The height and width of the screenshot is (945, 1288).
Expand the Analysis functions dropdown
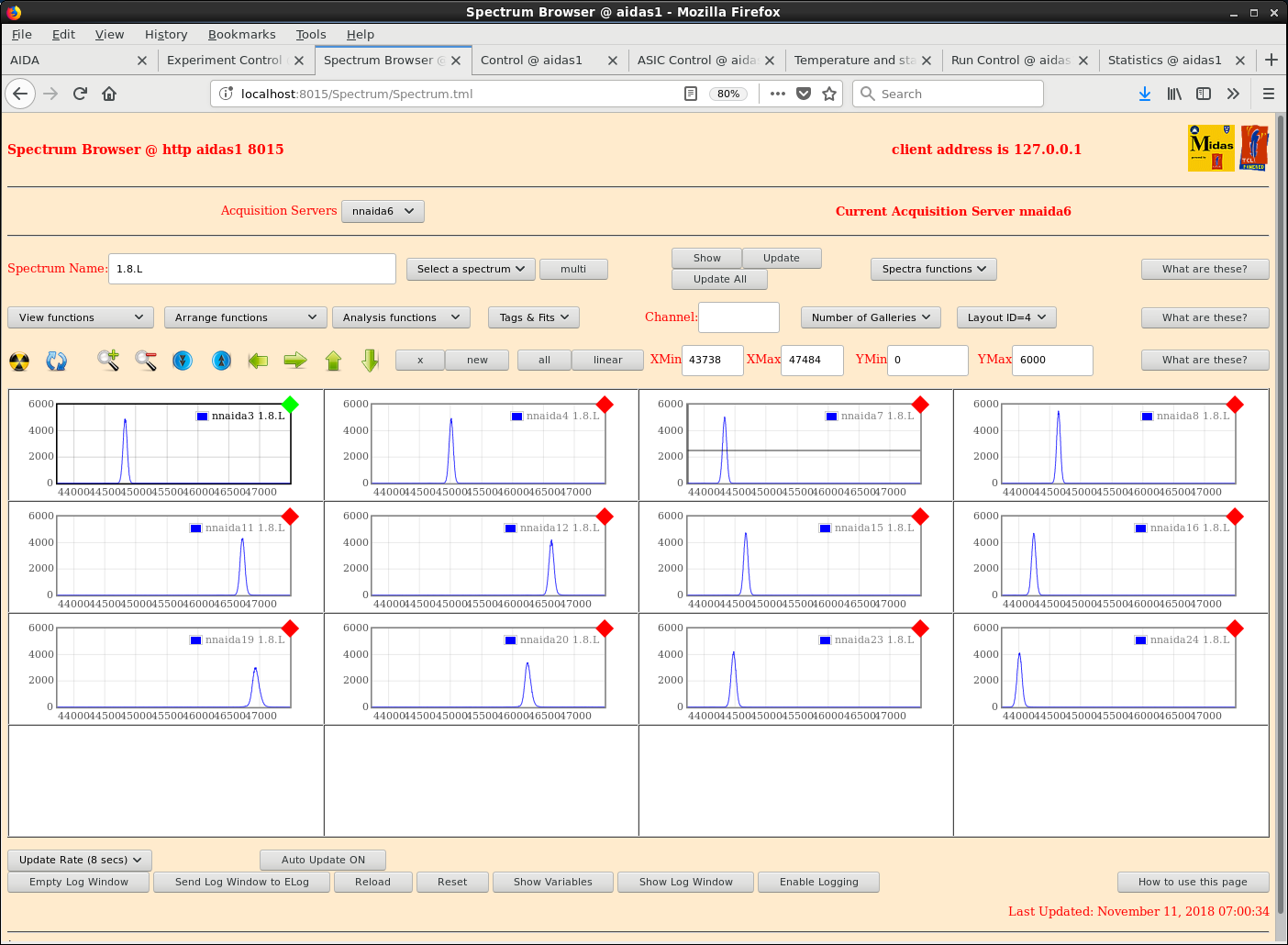401,317
